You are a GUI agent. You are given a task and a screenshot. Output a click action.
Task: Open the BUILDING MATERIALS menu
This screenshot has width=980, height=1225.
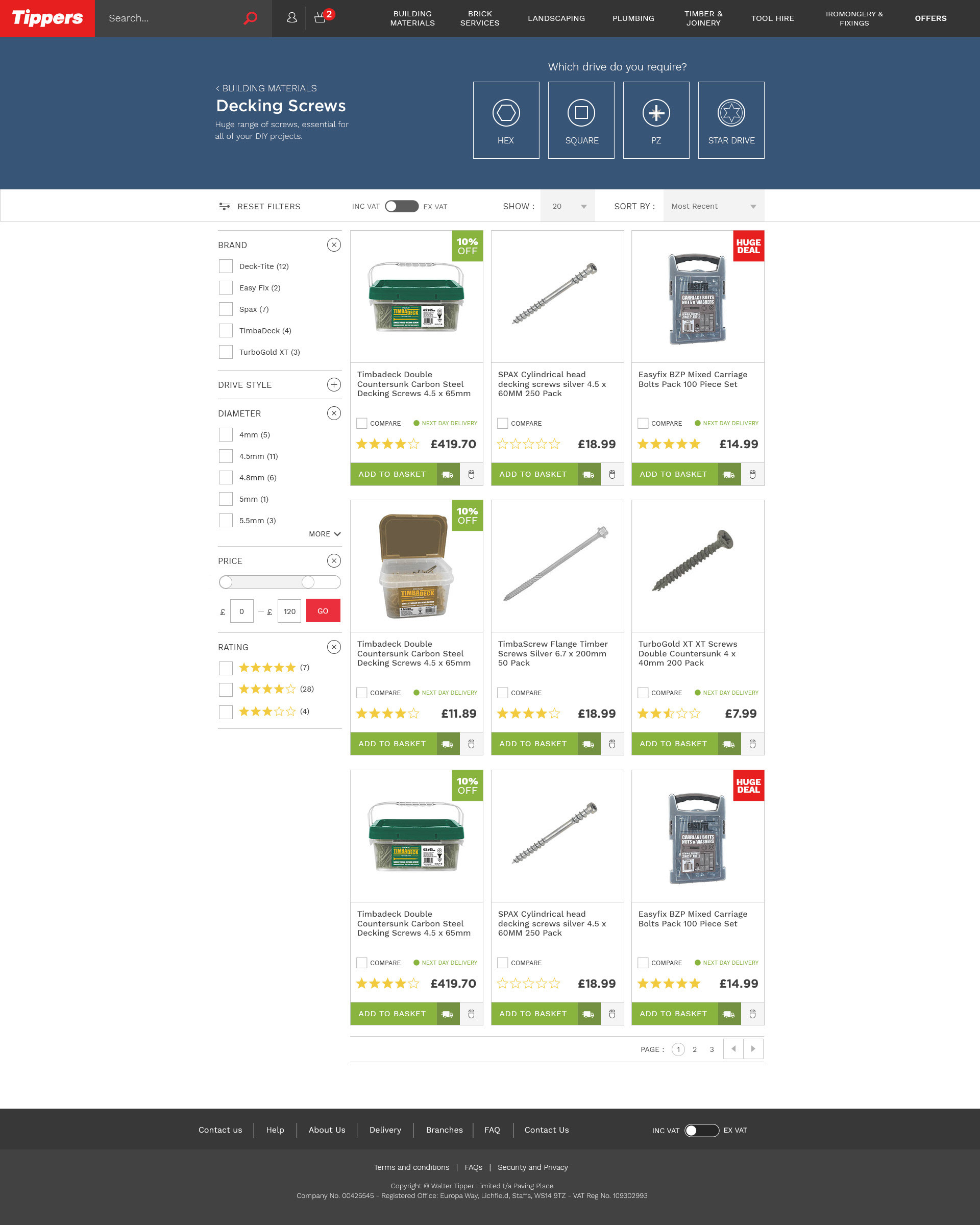pyautogui.click(x=412, y=18)
